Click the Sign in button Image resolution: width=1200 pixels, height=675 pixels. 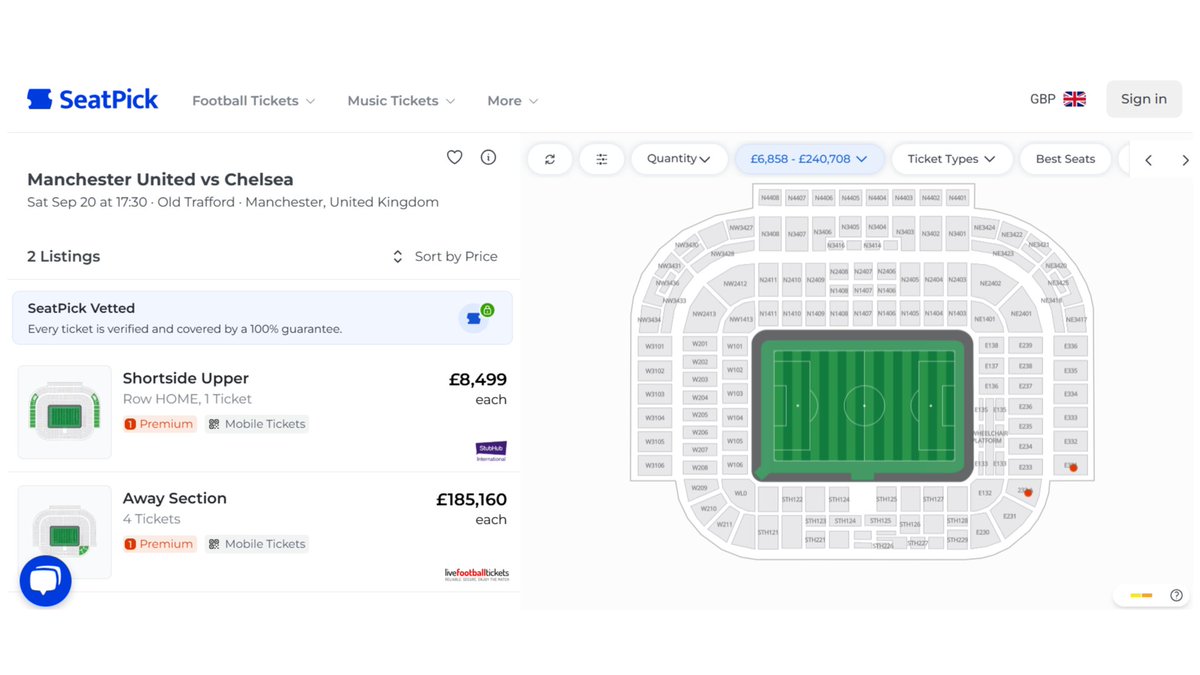(x=1143, y=99)
